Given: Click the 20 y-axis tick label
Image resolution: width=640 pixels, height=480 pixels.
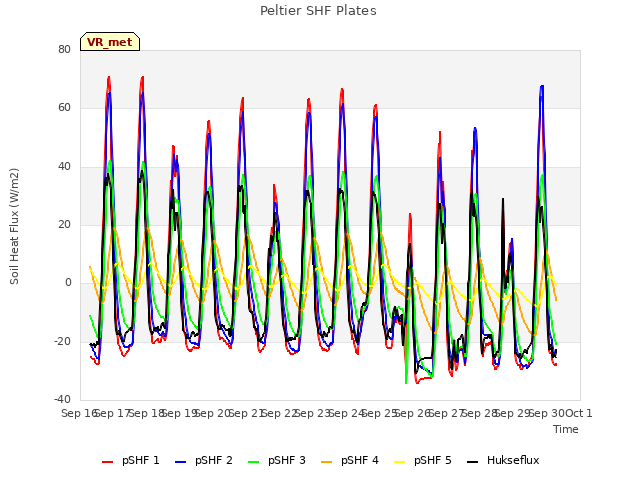Looking at the screenshot, I should click(x=64, y=224).
